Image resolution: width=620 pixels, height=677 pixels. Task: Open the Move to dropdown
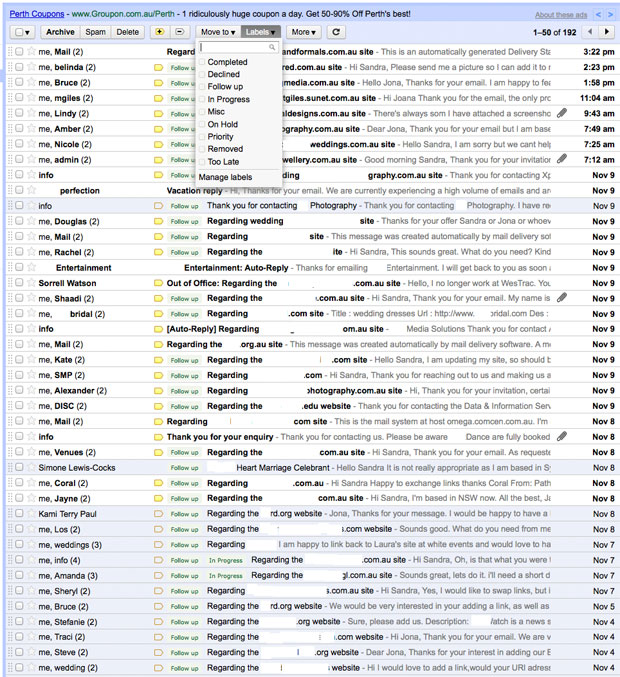pos(218,32)
